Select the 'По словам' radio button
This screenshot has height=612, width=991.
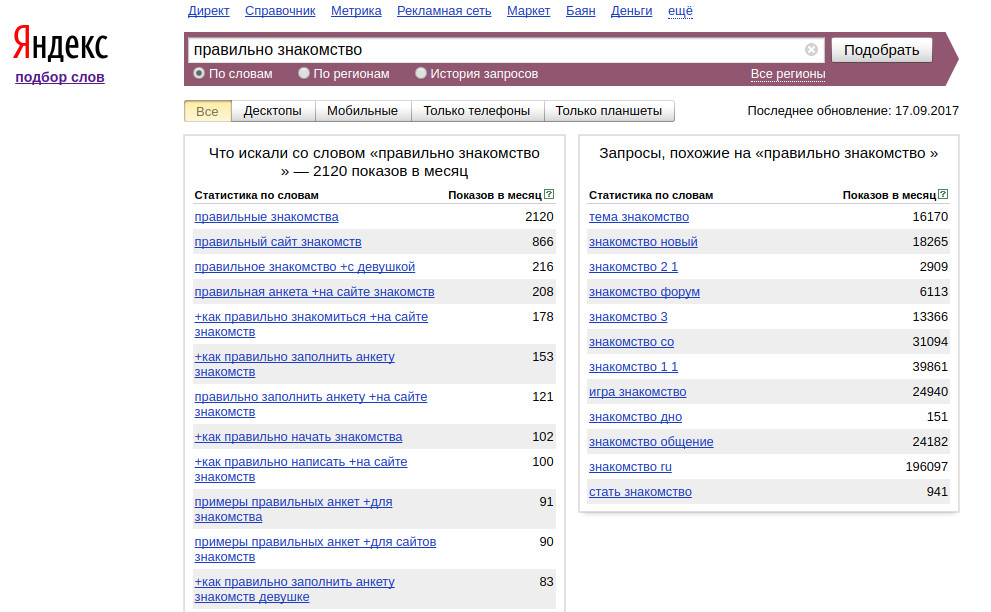tap(199, 73)
